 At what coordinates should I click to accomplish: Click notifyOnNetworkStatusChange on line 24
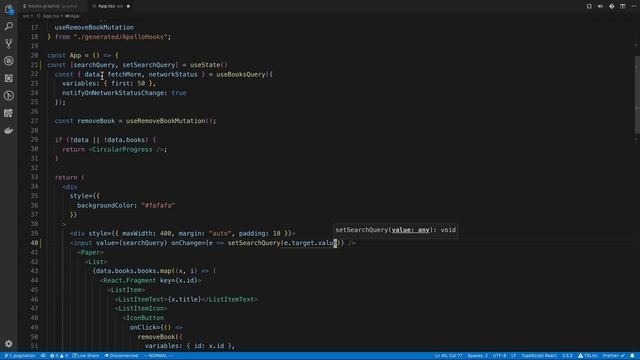click(114, 93)
